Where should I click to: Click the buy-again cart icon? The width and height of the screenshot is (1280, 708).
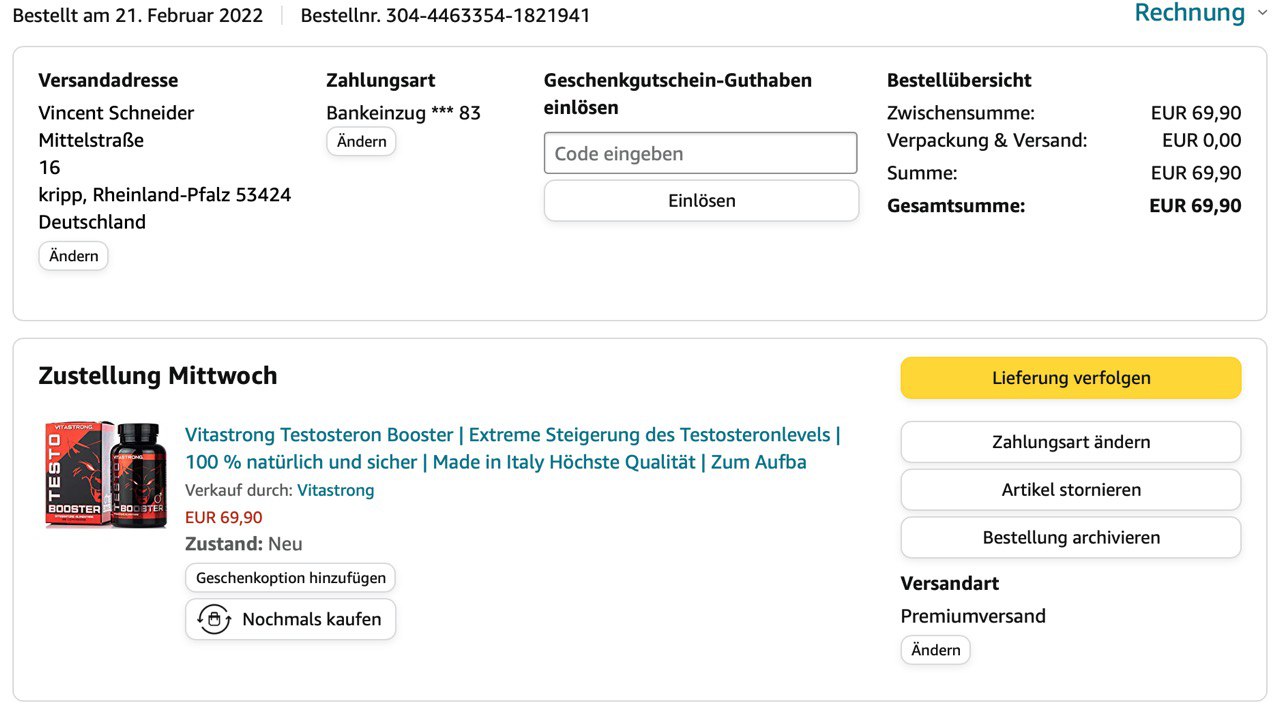(214, 619)
